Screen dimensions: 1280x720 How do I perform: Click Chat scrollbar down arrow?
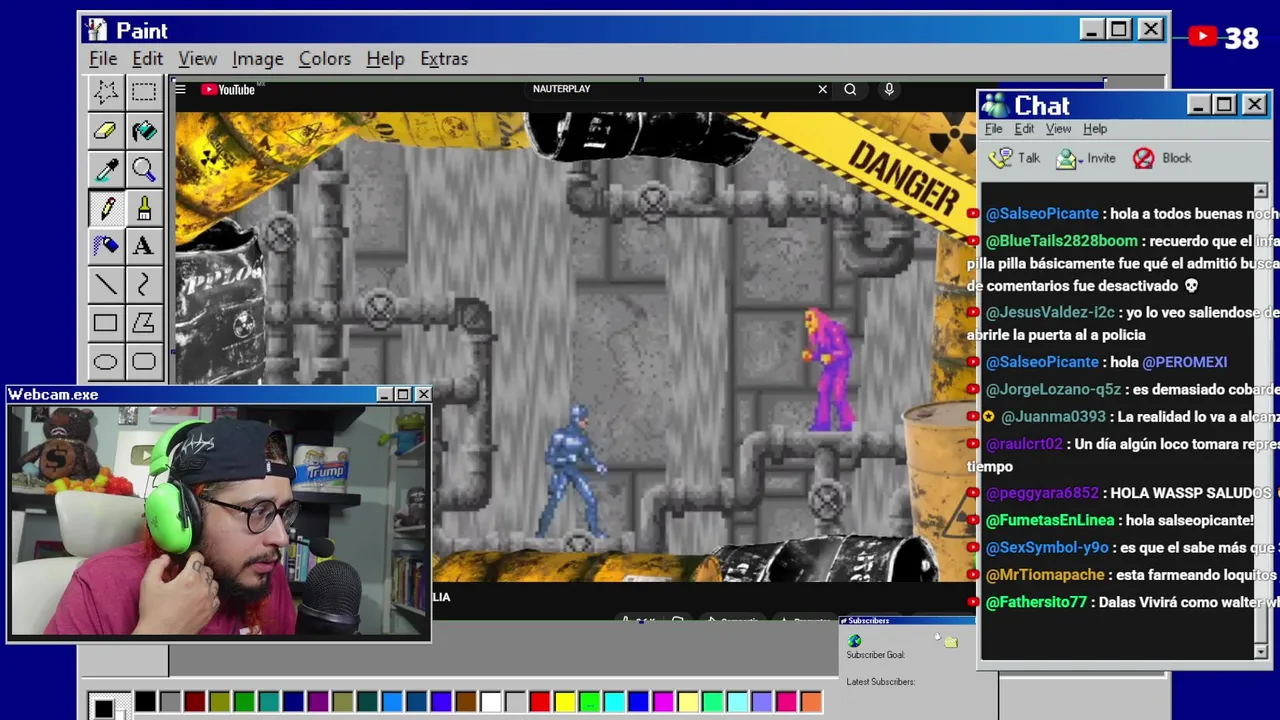coord(1260,651)
